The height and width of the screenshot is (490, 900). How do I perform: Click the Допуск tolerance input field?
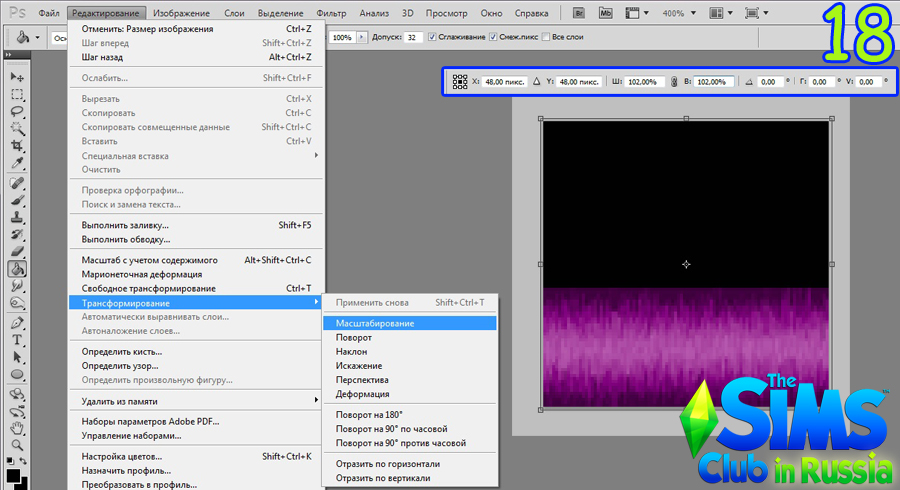point(412,37)
